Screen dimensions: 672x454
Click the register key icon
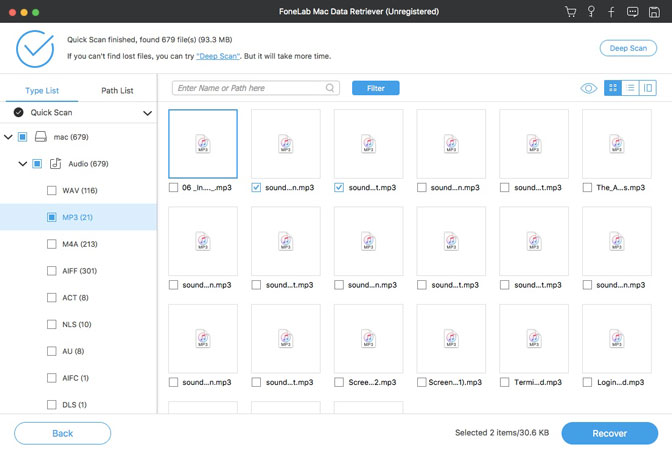pos(591,12)
